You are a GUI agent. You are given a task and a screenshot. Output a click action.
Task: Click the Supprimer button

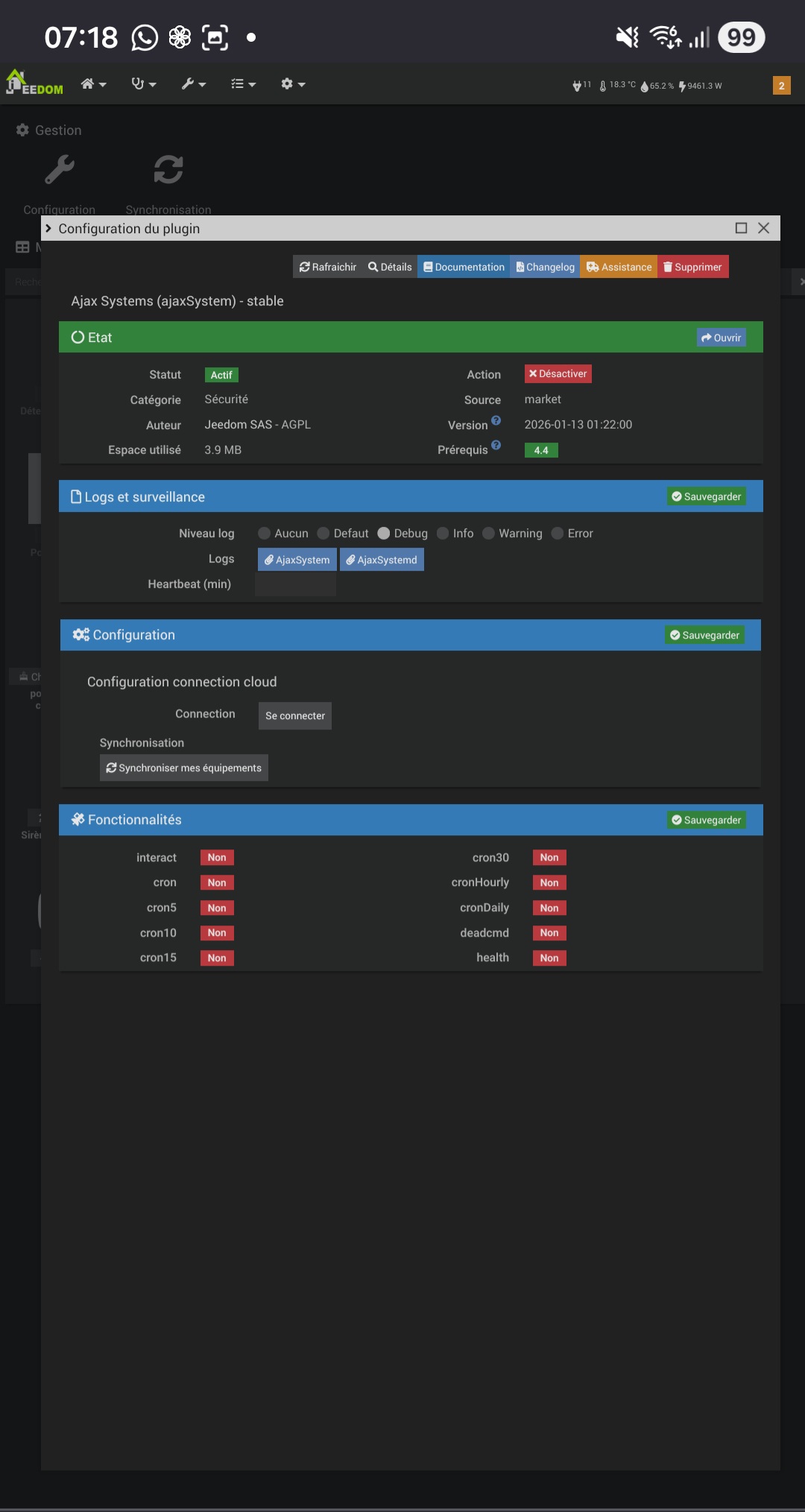[692, 267]
